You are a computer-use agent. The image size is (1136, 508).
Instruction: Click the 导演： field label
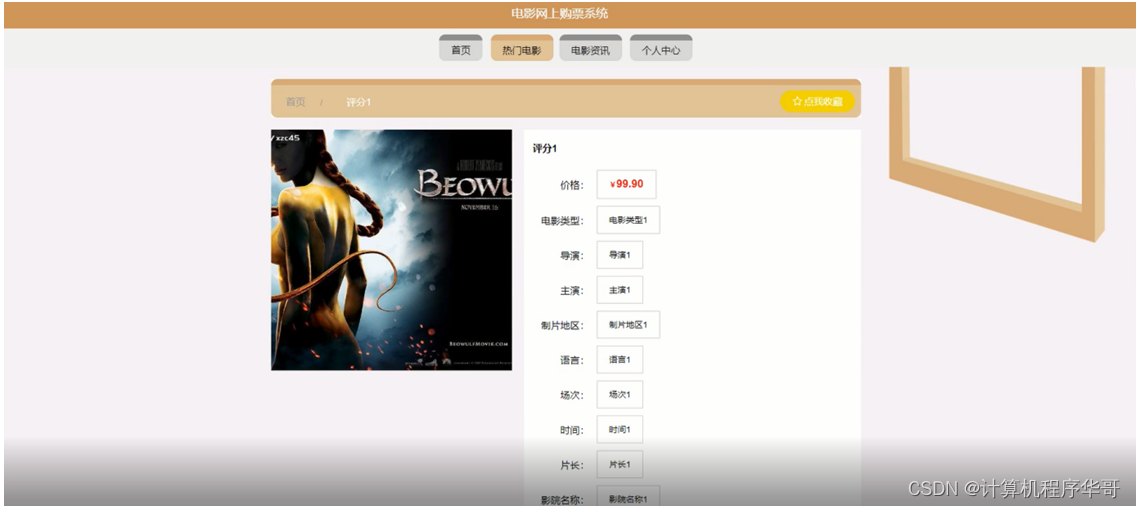[572, 256]
